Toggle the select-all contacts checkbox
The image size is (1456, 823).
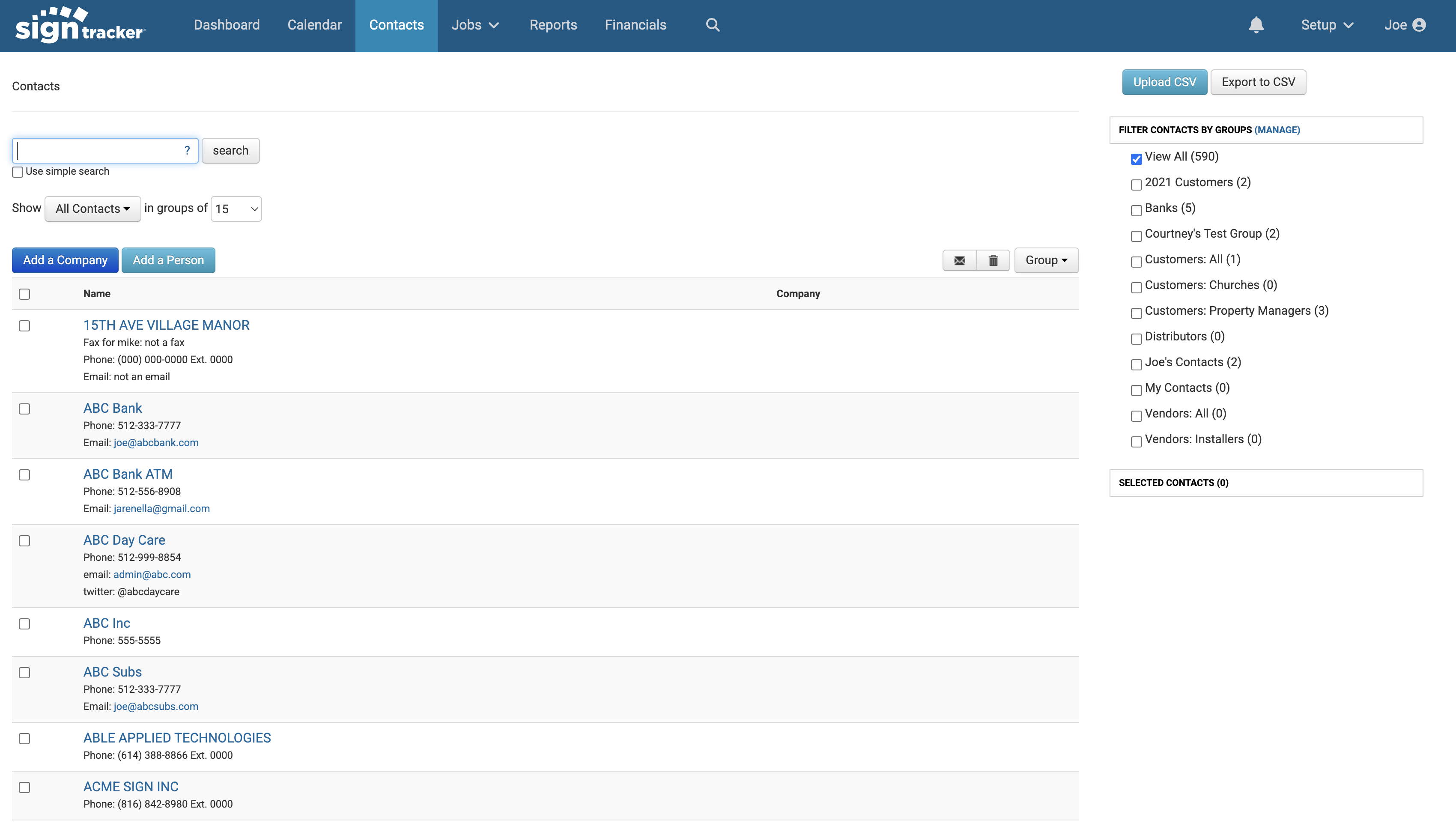(x=24, y=294)
